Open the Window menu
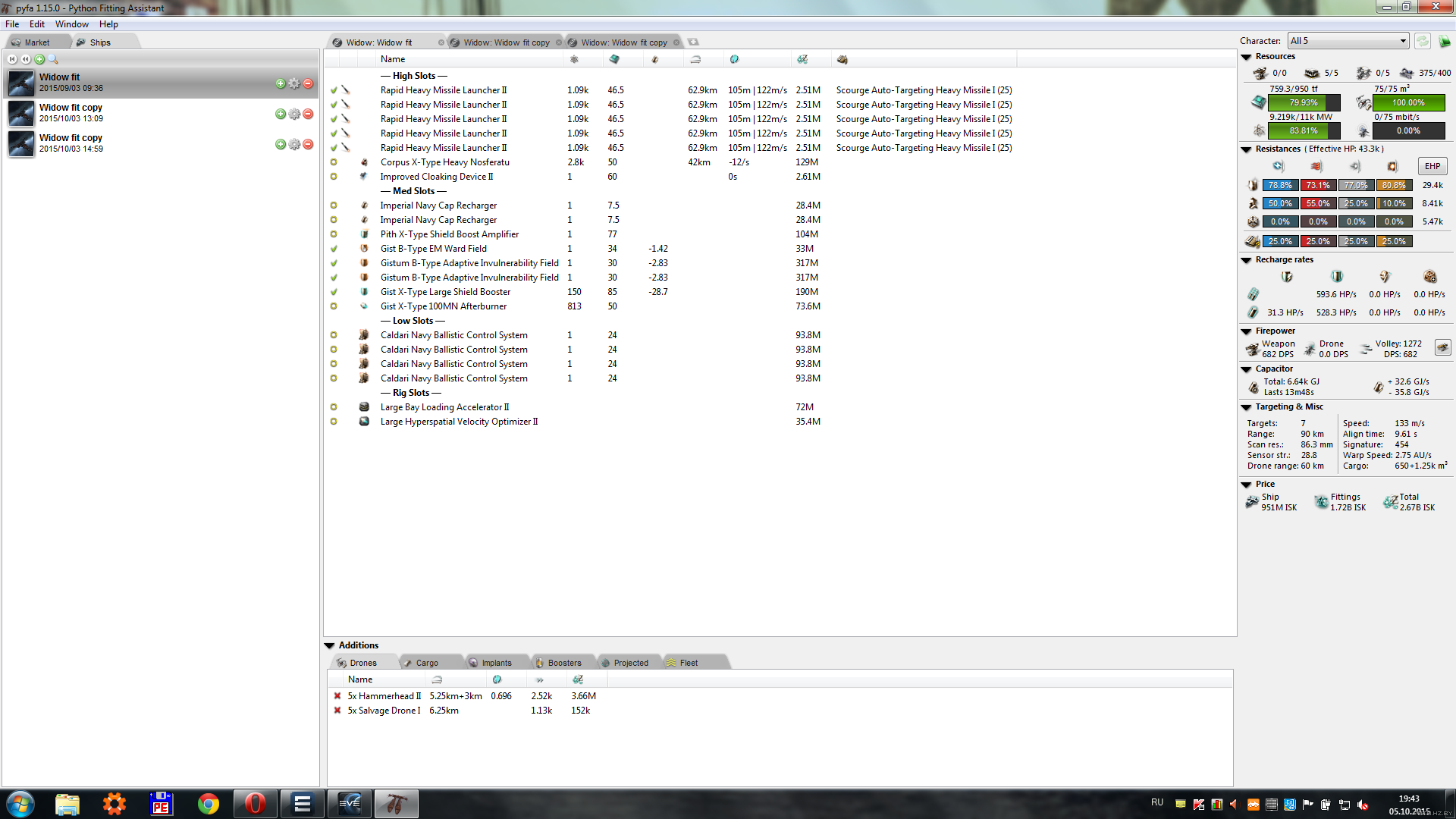 click(72, 24)
